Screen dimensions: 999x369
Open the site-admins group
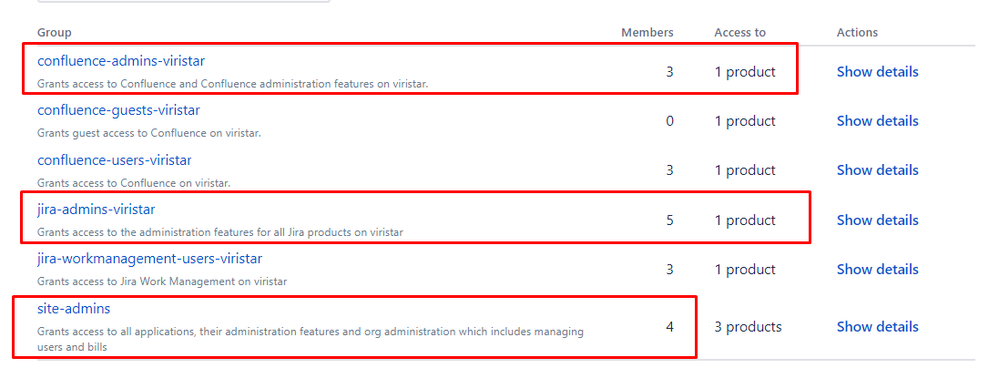[74, 308]
